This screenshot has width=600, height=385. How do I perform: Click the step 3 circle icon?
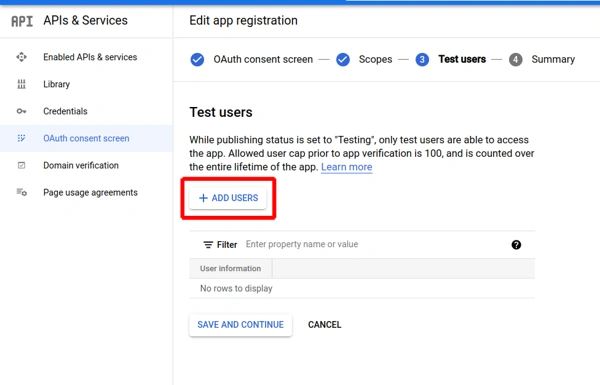(x=422, y=60)
